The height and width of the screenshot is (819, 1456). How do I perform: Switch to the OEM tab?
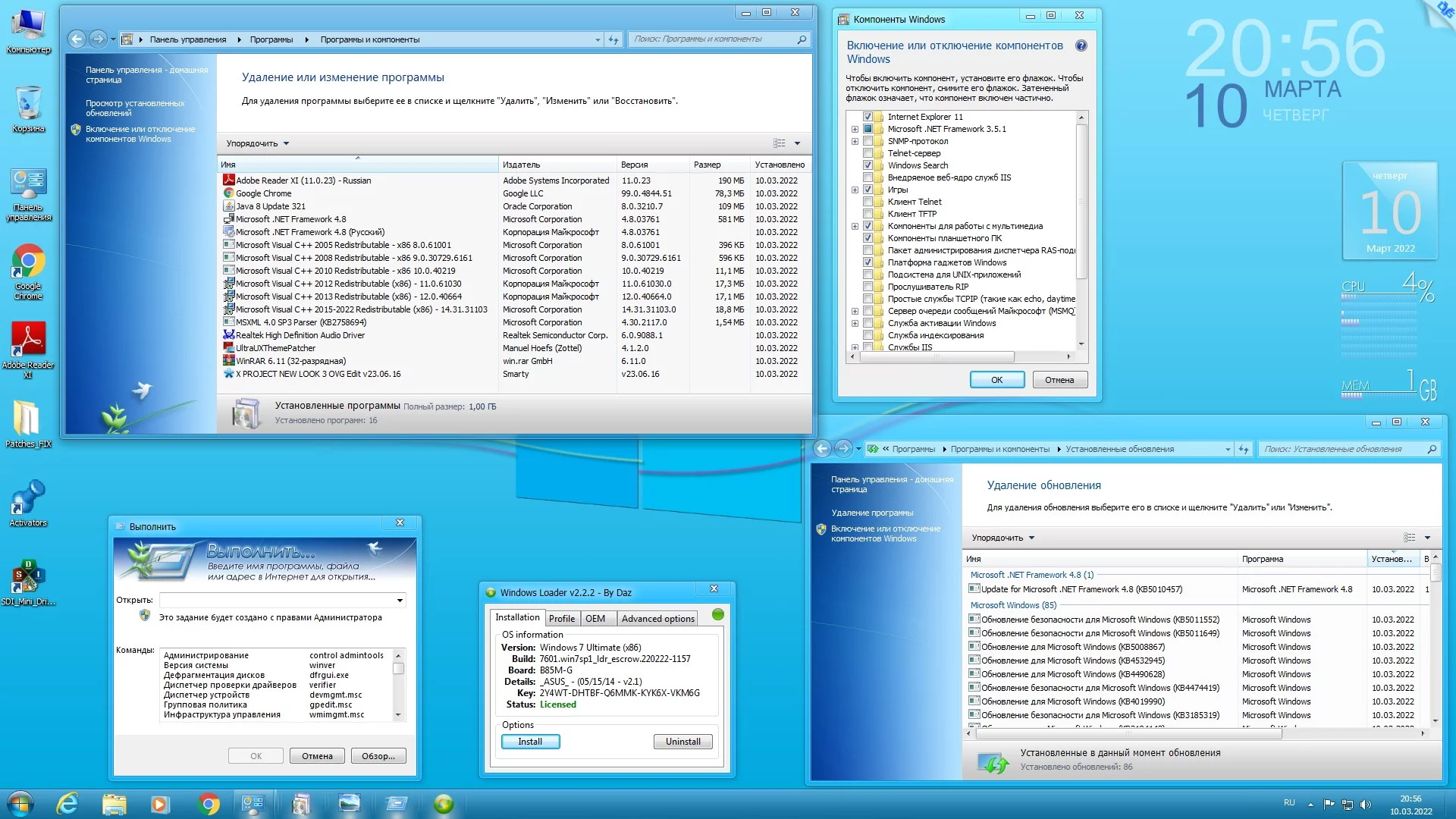point(595,619)
